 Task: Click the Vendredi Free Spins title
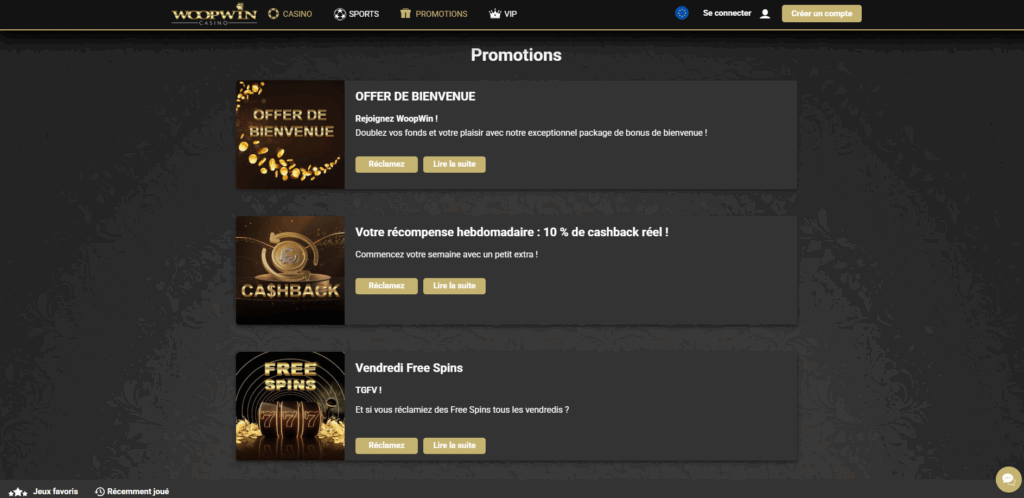click(x=409, y=368)
